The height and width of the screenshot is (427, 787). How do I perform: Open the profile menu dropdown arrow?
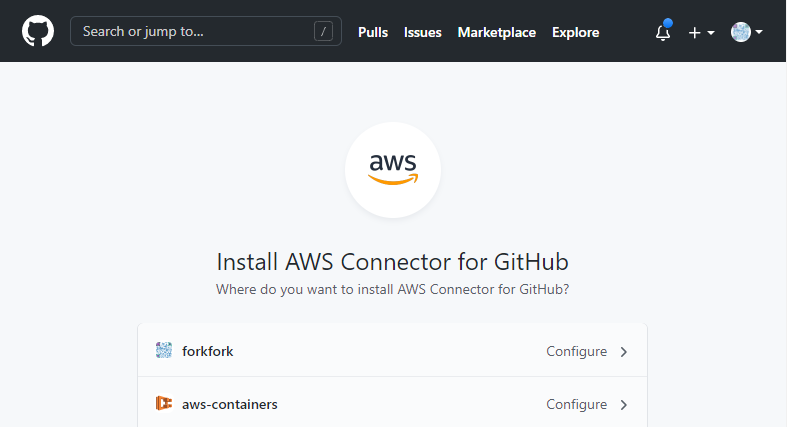click(x=759, y=32)
